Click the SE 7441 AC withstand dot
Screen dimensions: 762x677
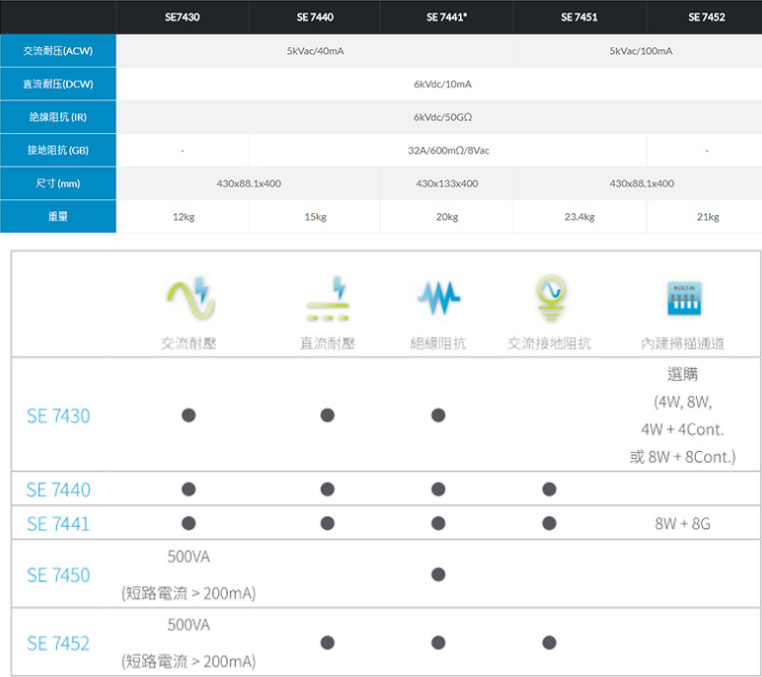pos(189,523)
